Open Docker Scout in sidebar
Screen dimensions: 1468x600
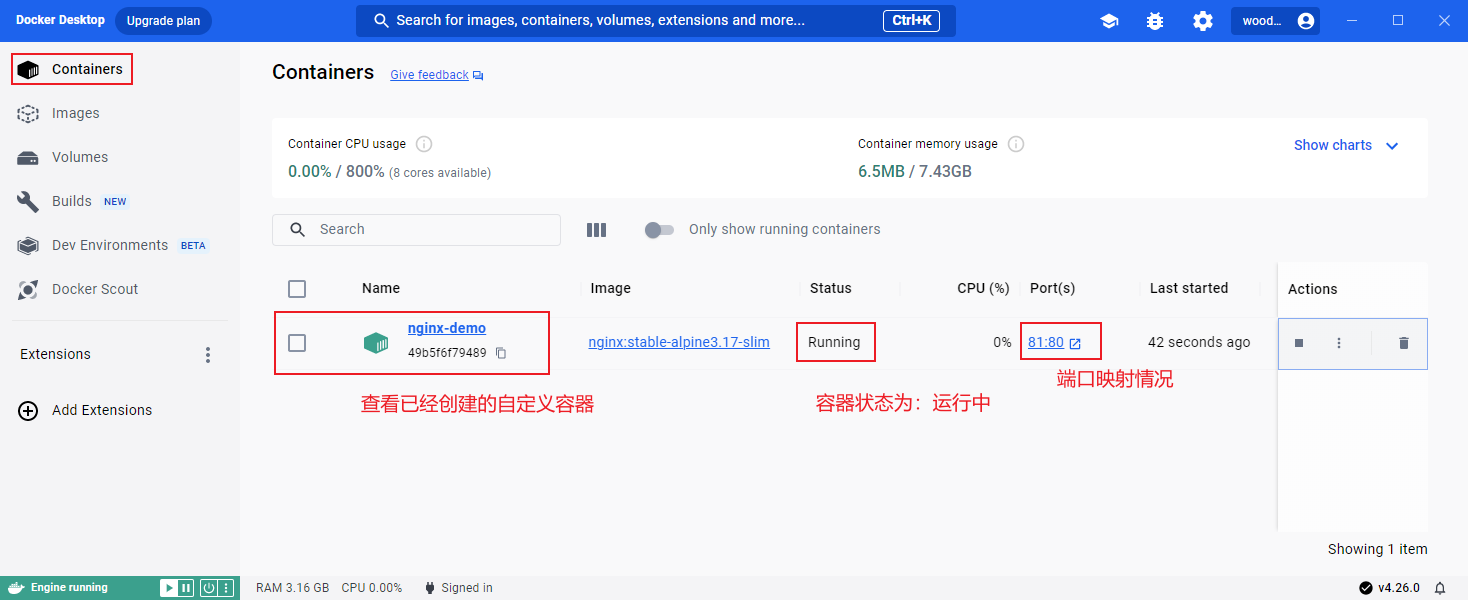78,289
